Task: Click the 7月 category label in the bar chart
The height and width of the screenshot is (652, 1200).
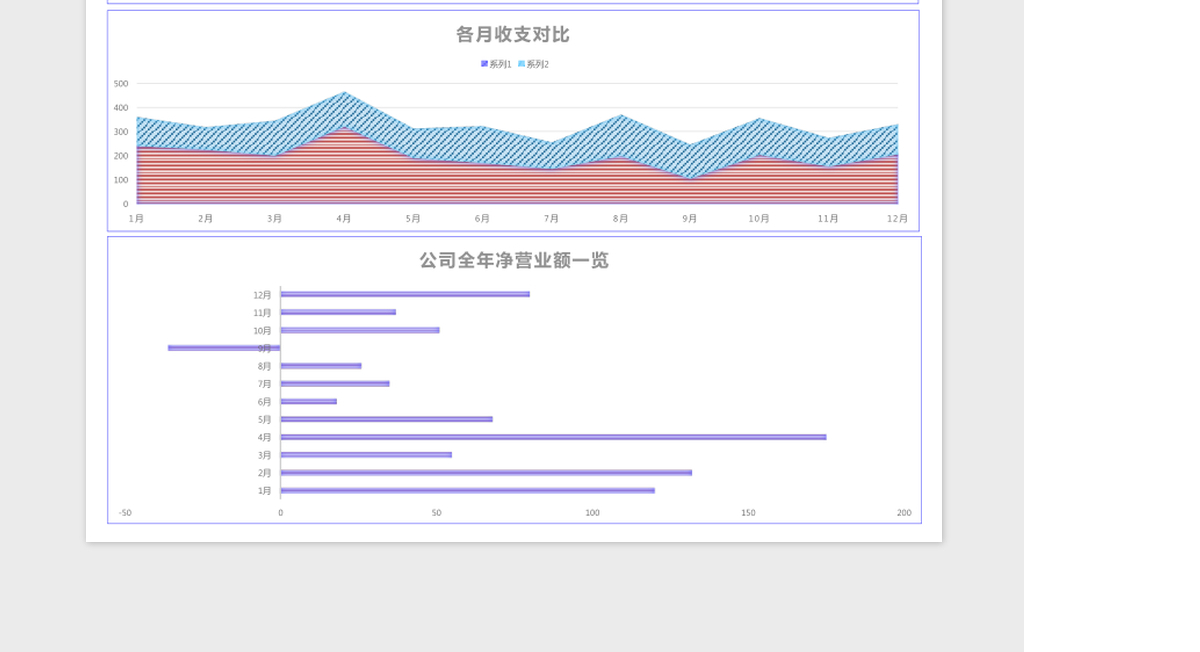Action: 265,384
